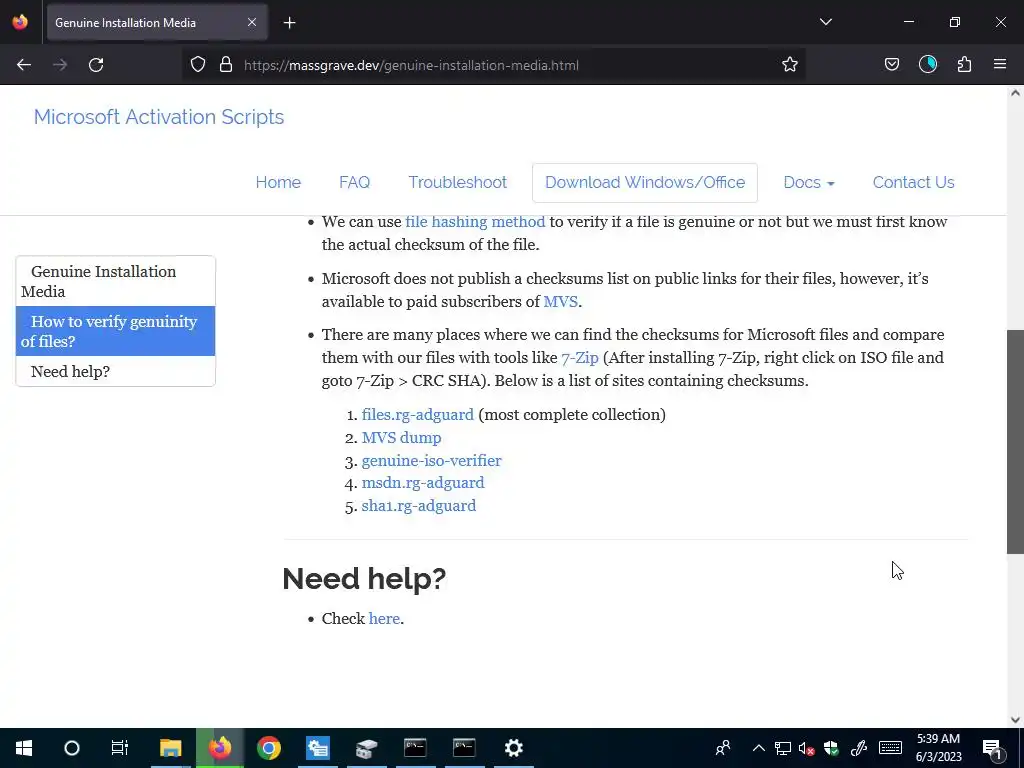Open the MVS link

click(560, 302)
